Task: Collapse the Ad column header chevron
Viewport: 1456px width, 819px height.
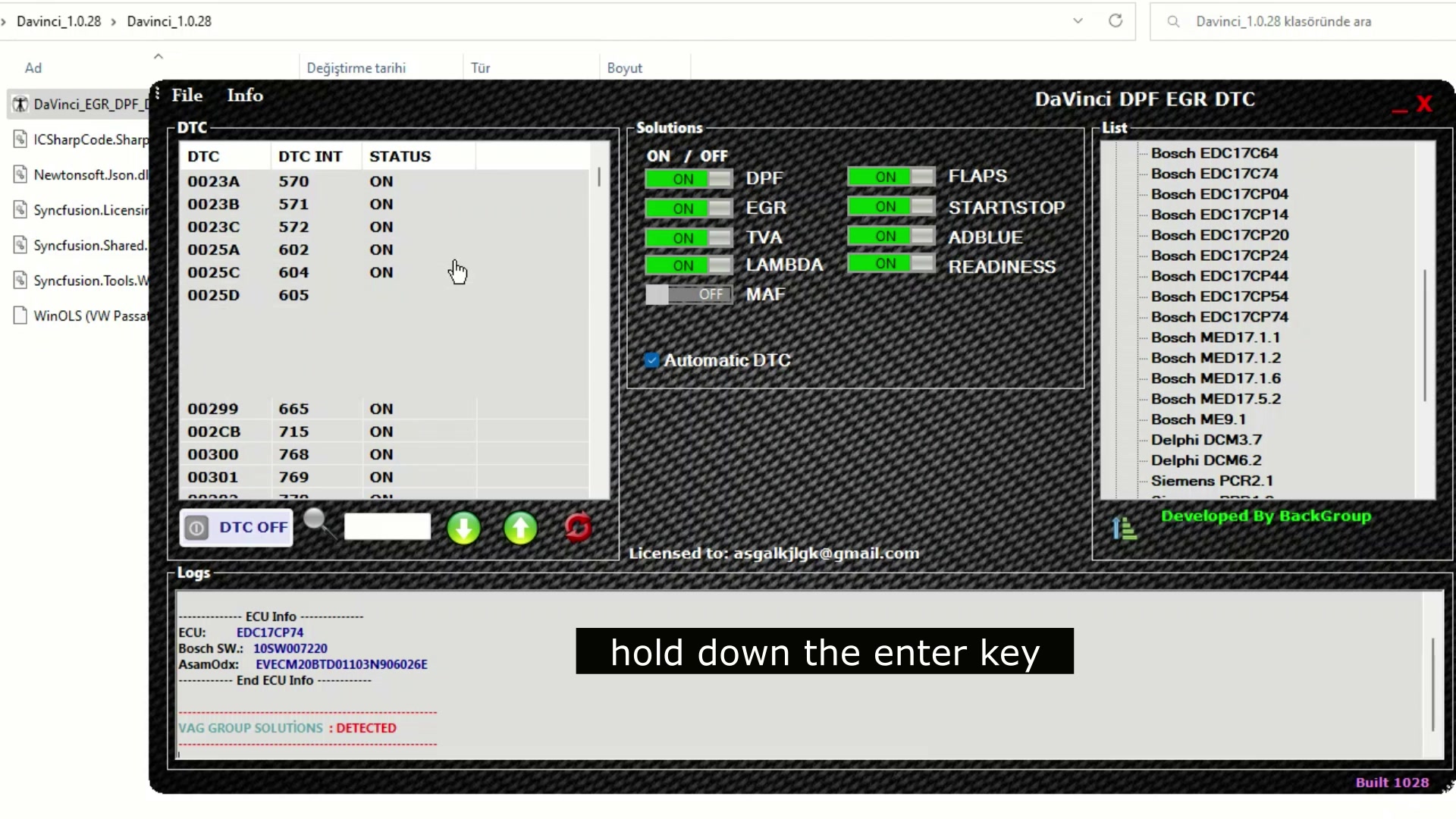Action: pos(158,55)
